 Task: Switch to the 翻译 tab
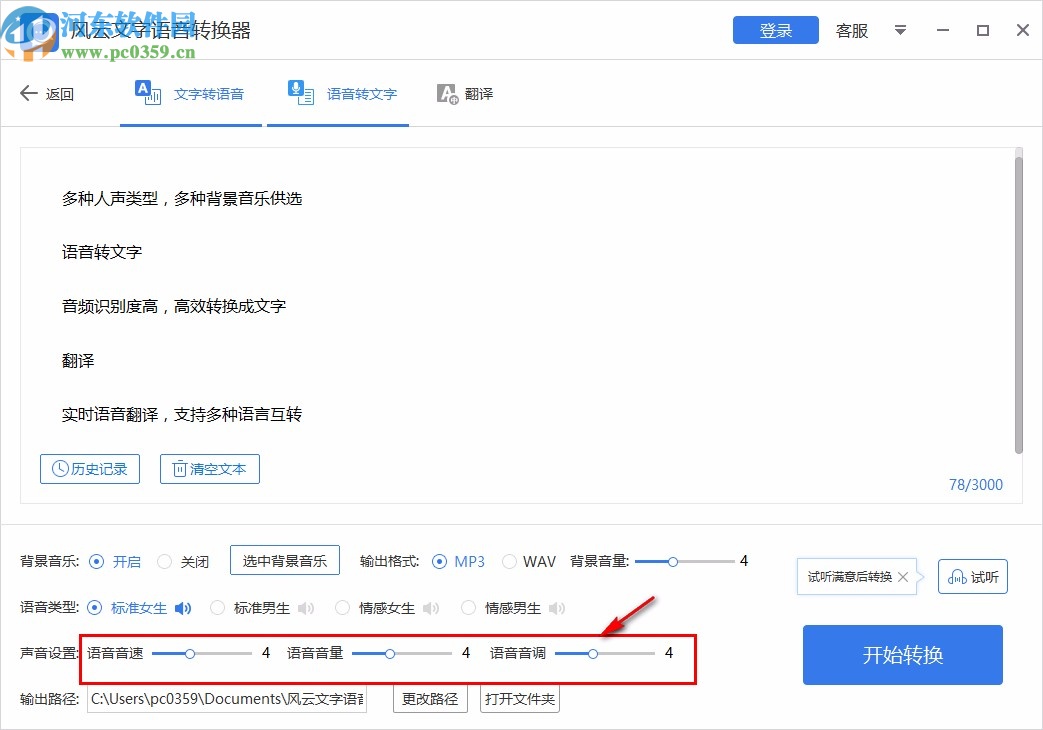point(465,94)
